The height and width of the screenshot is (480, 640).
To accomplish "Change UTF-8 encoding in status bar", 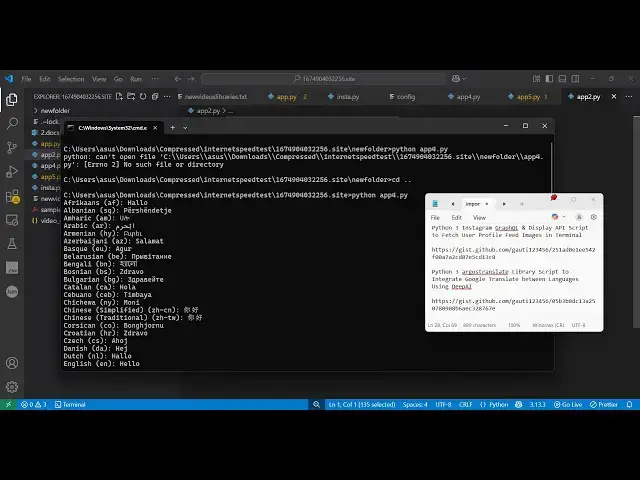I will [x=443, y=404].
